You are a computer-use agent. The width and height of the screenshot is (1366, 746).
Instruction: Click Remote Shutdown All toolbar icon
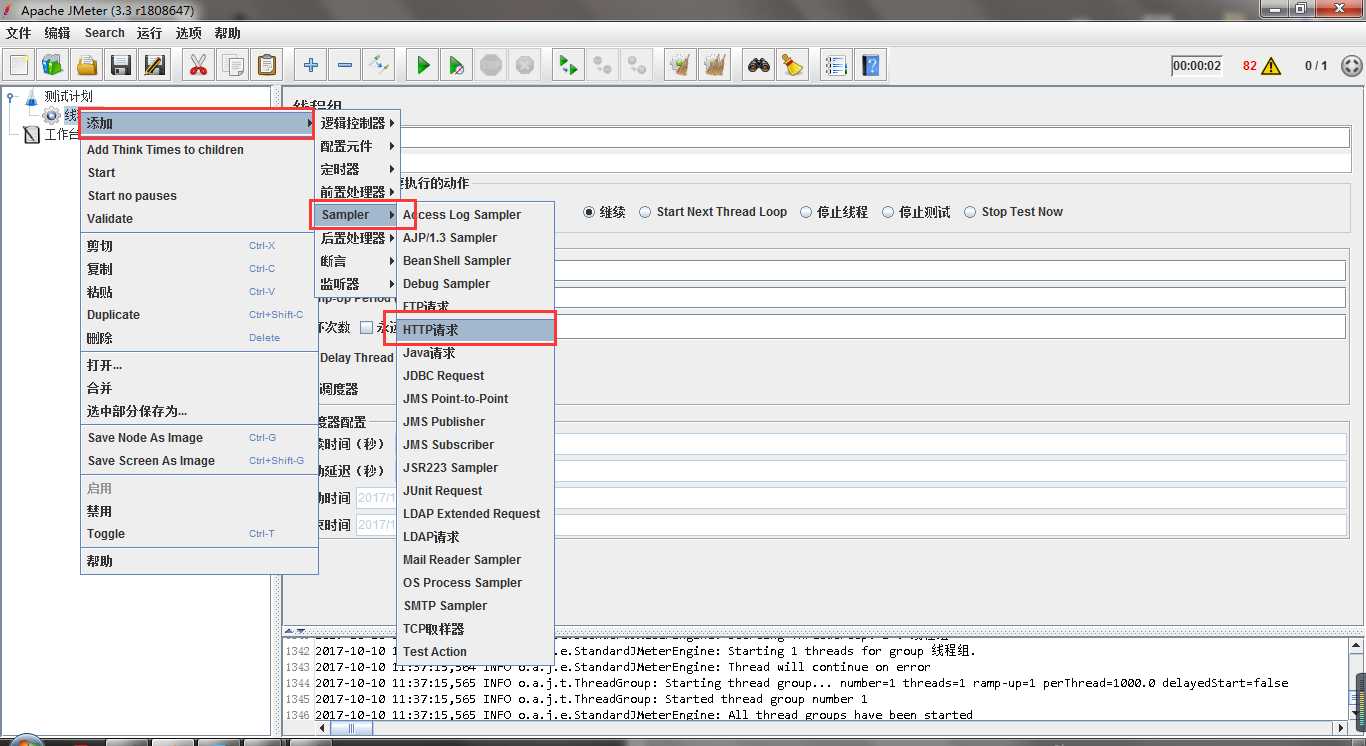636,66
